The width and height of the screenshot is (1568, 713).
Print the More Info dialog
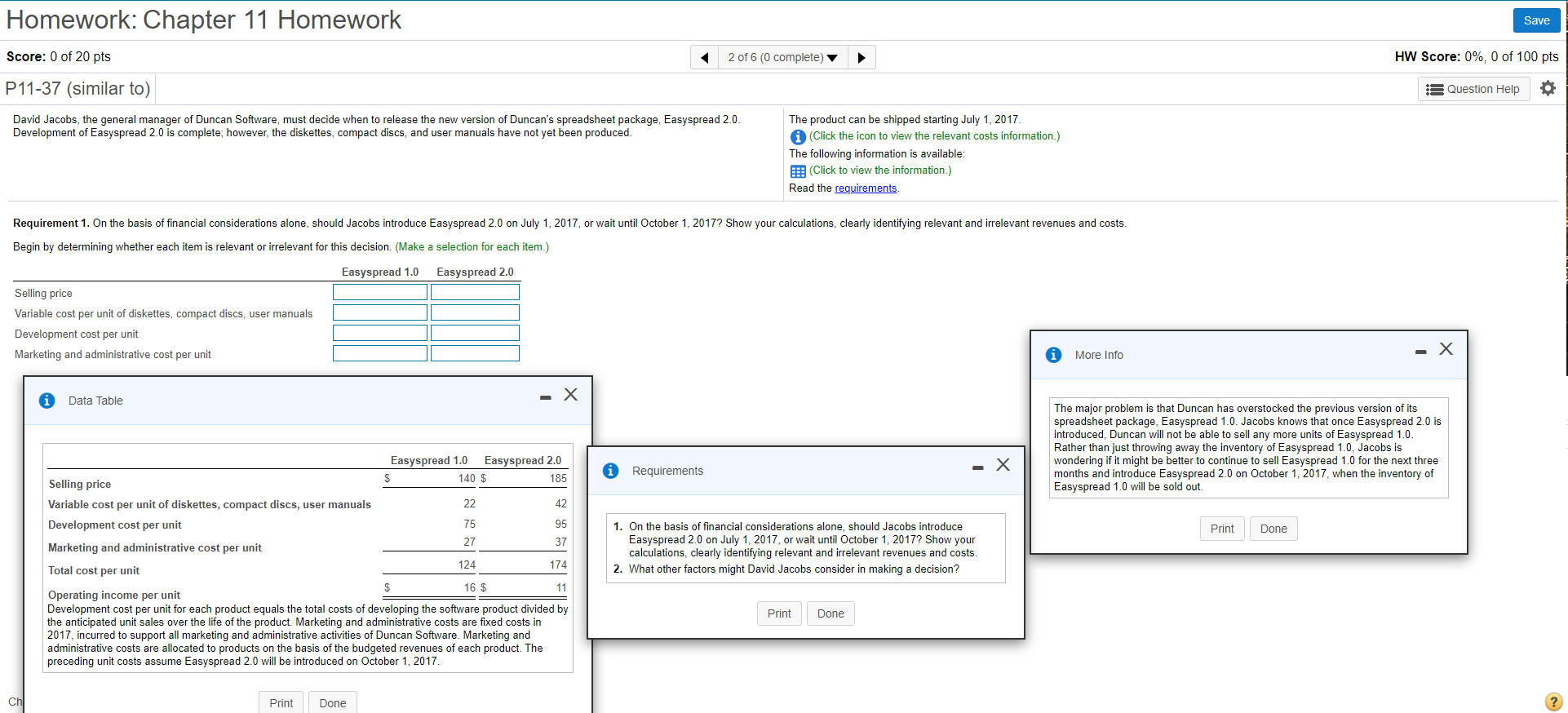(x=1222, y=529)
